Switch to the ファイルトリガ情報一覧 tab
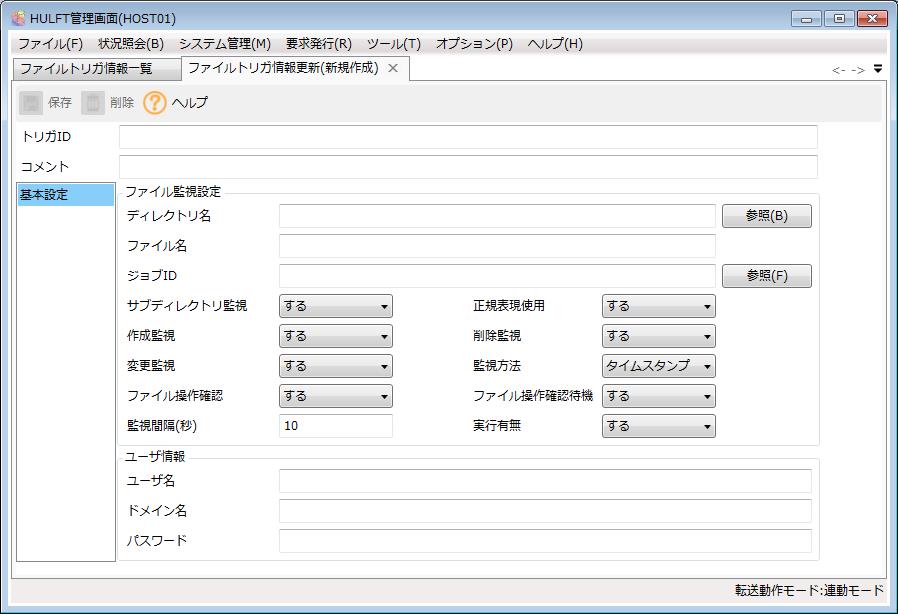Viewport: 898px width, 614px height. (96, 69)
